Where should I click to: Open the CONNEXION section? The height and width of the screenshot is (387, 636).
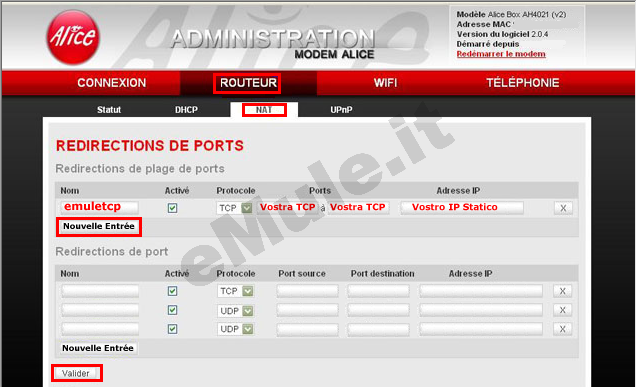pyautogui.click(x=112, y=83)
